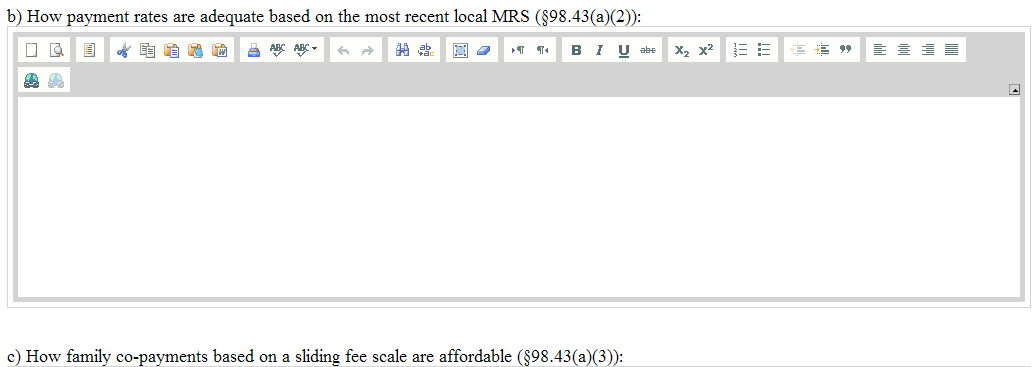Click the Select All icon
Screen dimensions: 1035x367
coord(460,50)
